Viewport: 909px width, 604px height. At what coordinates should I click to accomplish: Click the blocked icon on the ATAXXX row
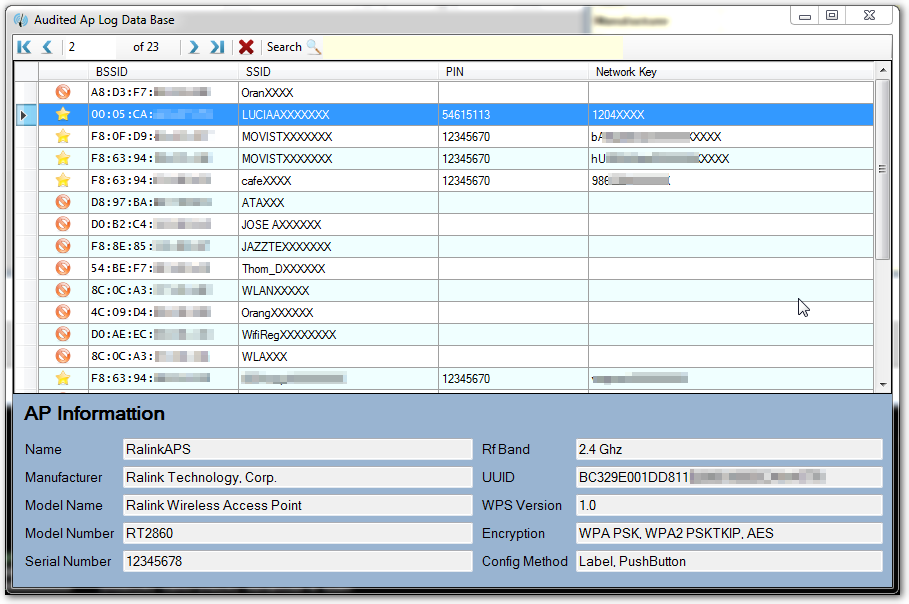62,203
